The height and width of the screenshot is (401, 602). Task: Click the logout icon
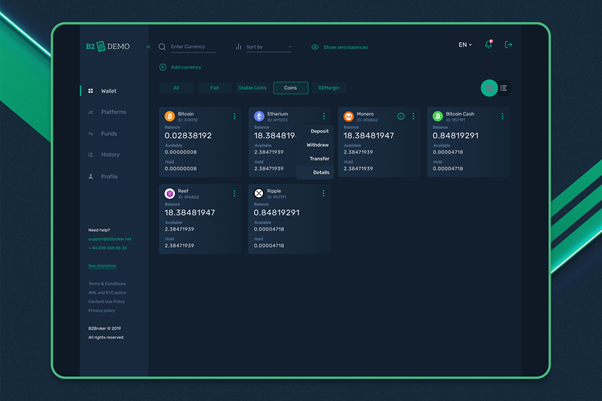(x=508, y=45)
